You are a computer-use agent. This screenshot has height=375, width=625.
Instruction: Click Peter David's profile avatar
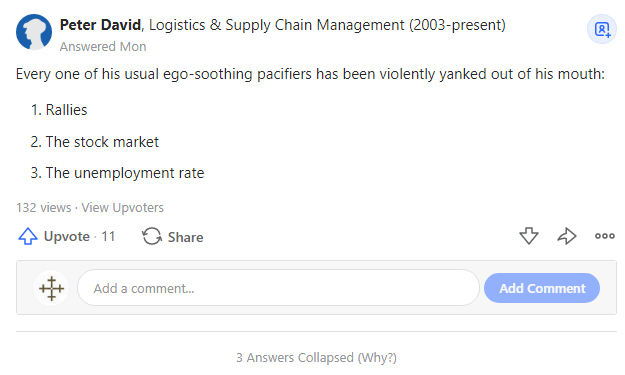(x=34, y=32)
